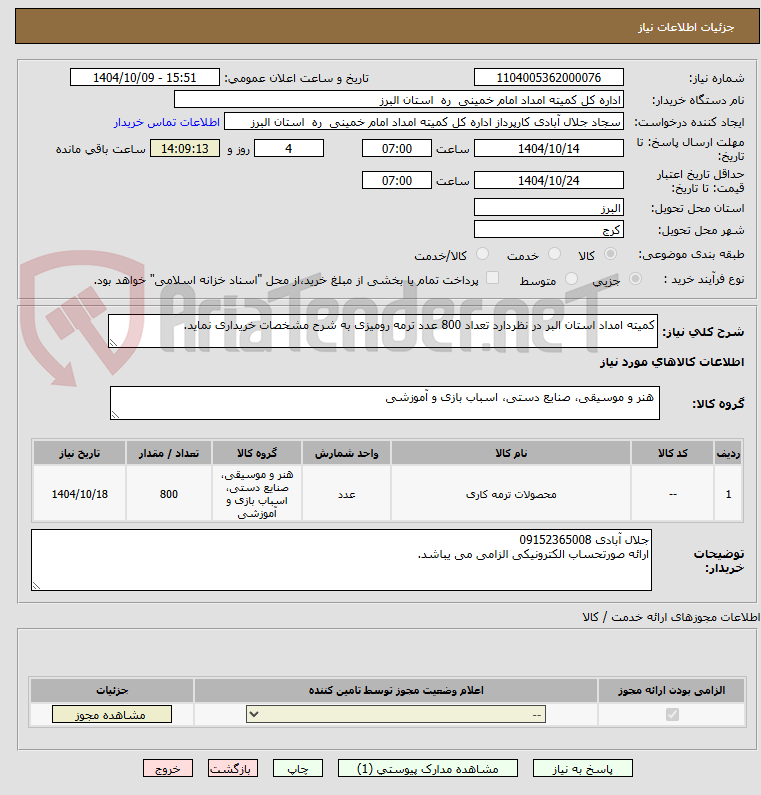Click the محصولات ترمه کاری cell
The image size is (761, 795).
(x=511, y=494)
